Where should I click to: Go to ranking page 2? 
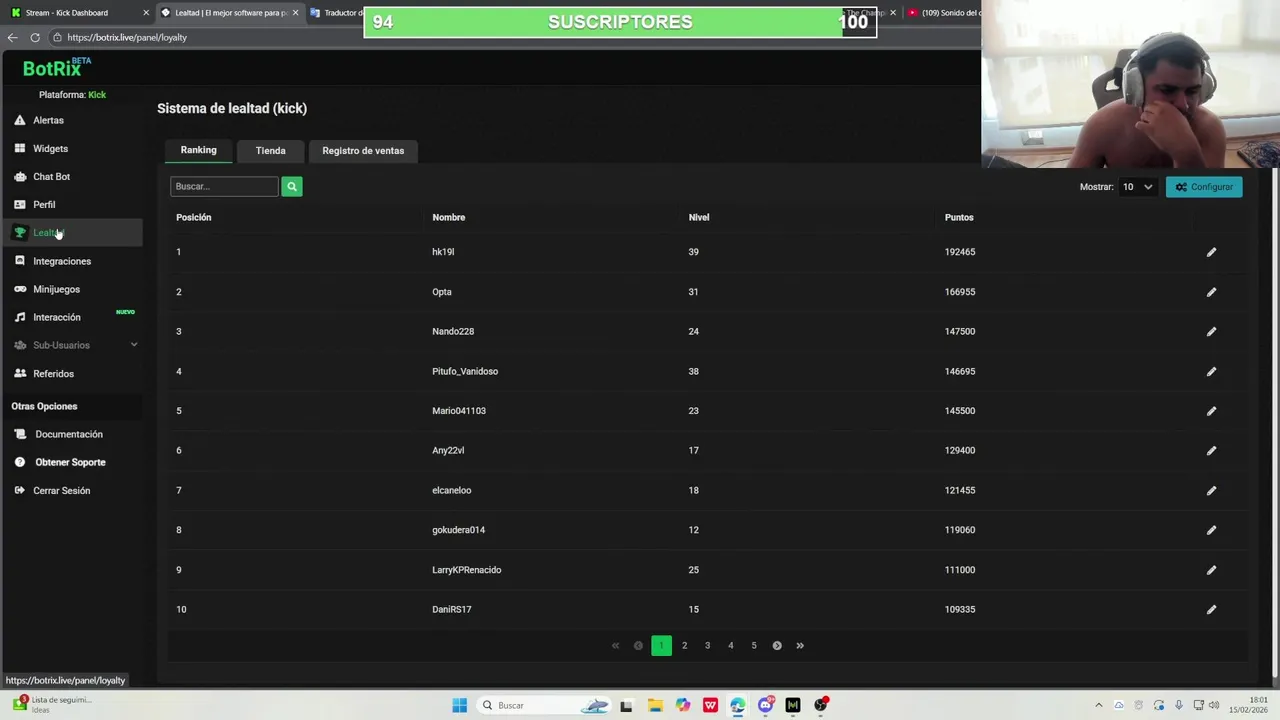point(684,646)
